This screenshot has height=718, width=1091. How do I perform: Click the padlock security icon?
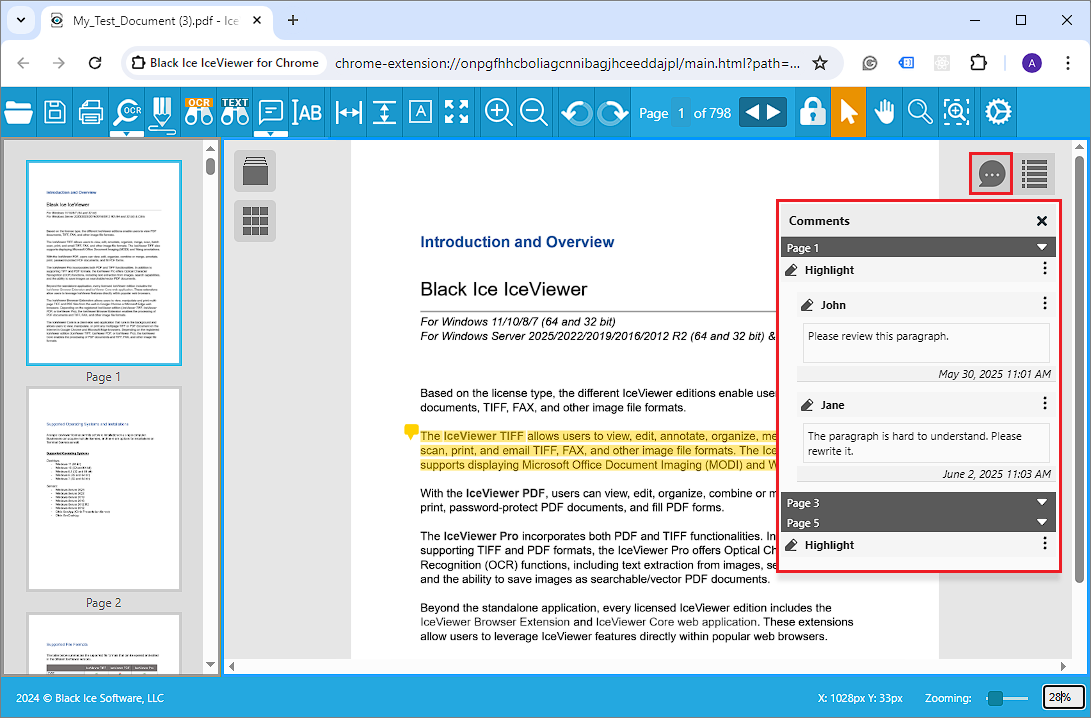pyautogui.click(x=812, y=111)
